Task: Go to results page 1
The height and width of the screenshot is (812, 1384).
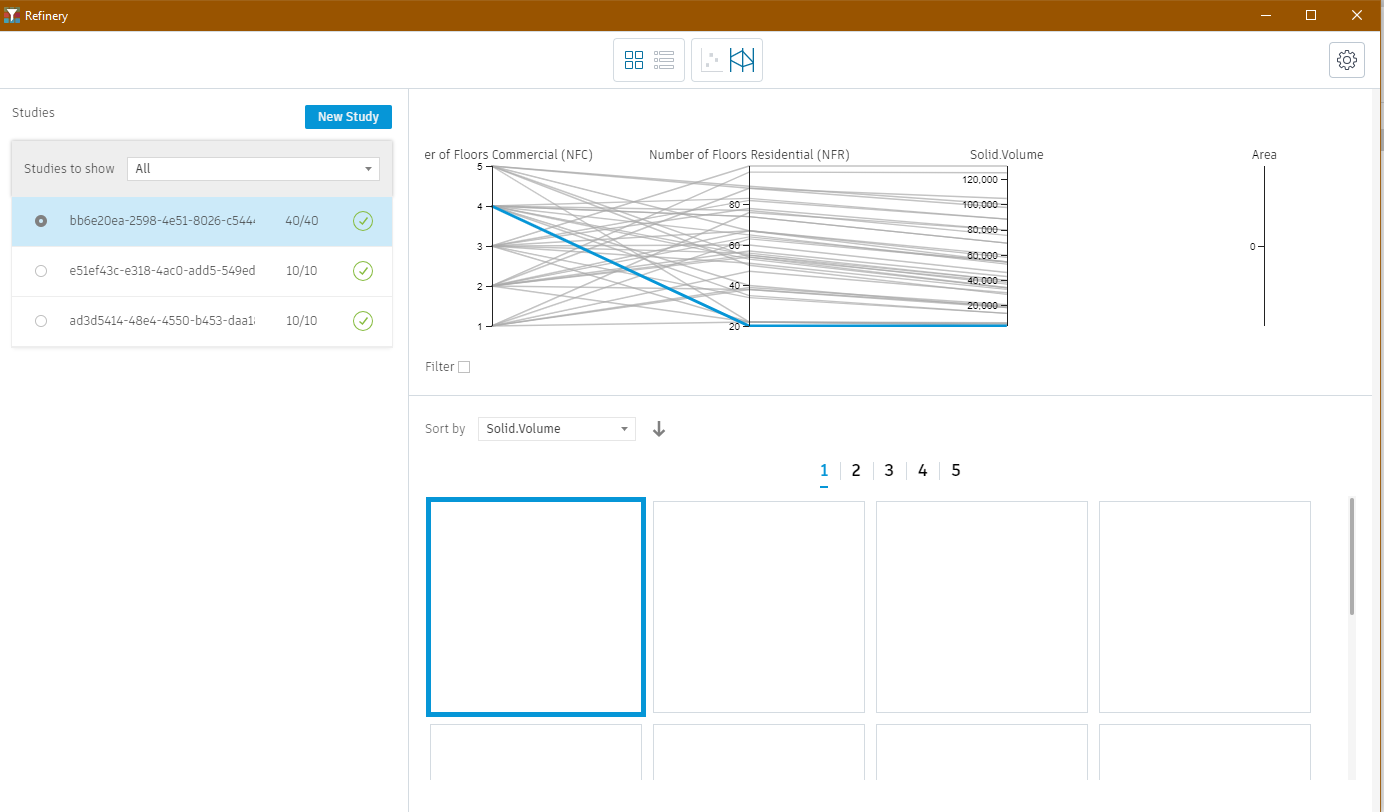Action: pos(824,471)
